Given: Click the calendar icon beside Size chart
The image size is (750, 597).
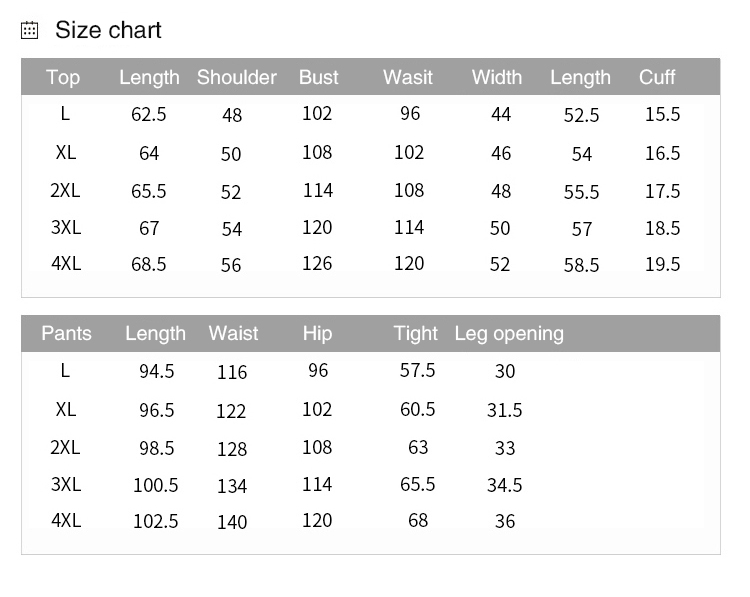Looking at the screenshot, I should click(x=30, y=31).
